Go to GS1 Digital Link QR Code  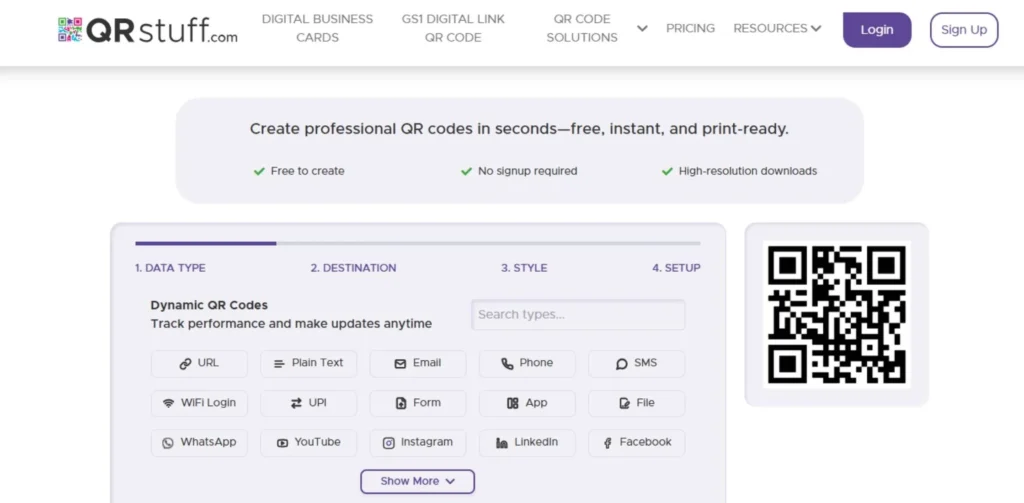coord(453,29)
